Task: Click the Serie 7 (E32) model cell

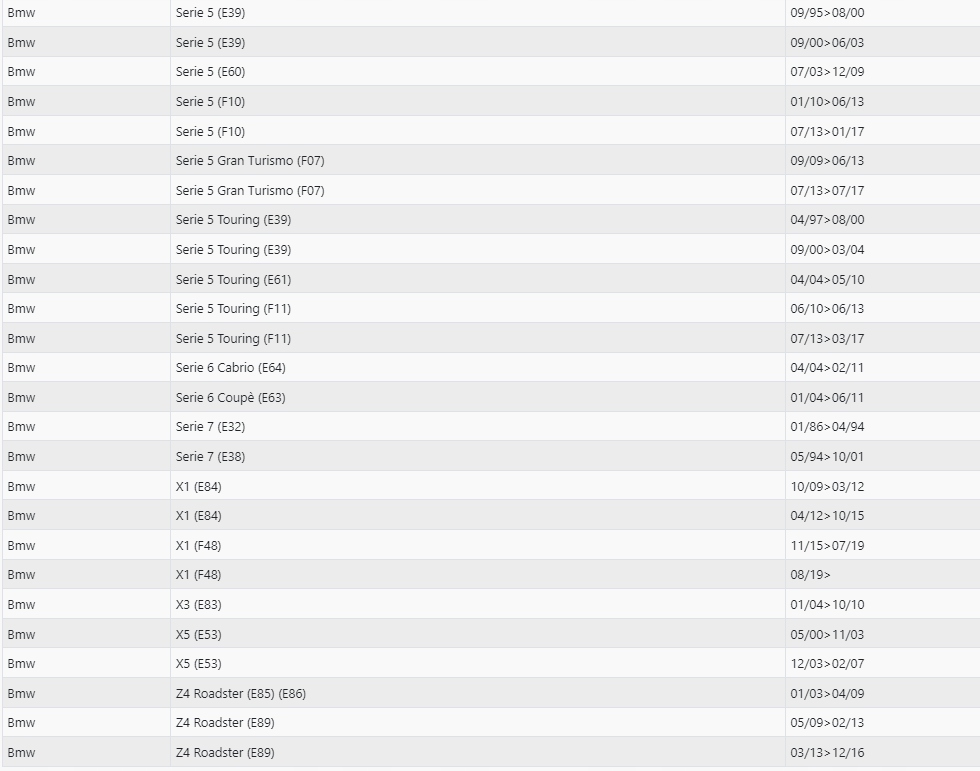Action: click(210, 427)
